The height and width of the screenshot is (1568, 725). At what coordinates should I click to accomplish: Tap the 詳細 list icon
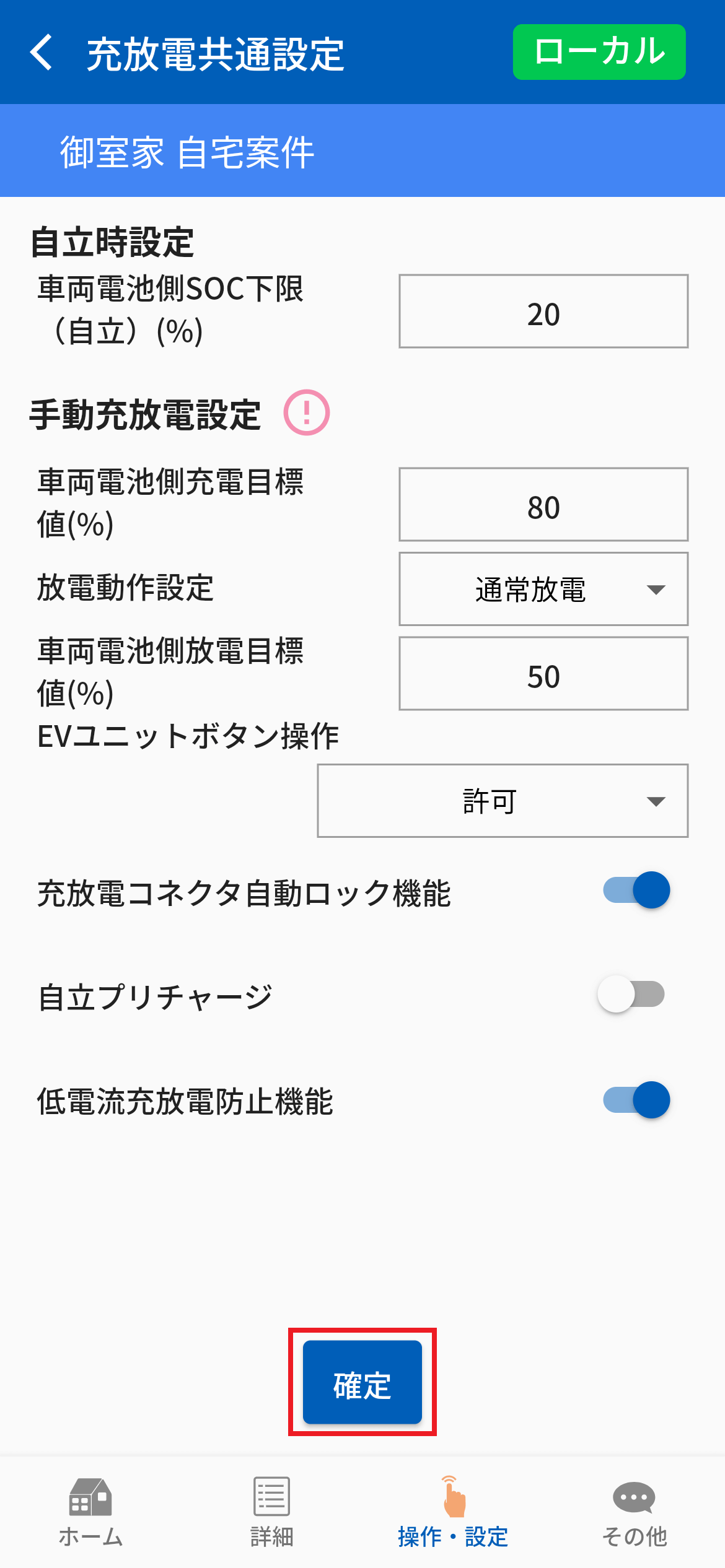click(x=271, y=1496)
